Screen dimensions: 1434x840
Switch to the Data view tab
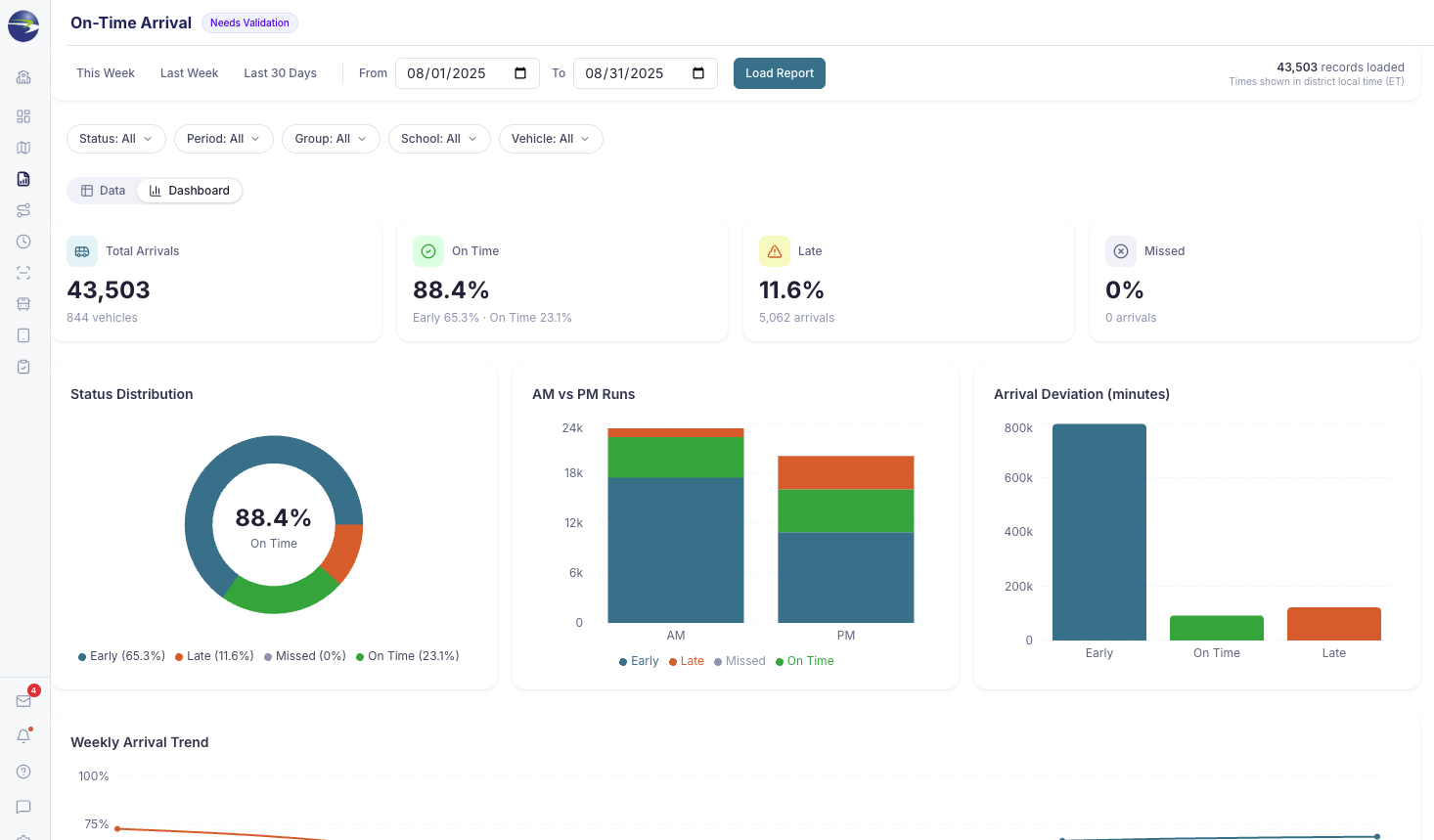click(103, 191)
